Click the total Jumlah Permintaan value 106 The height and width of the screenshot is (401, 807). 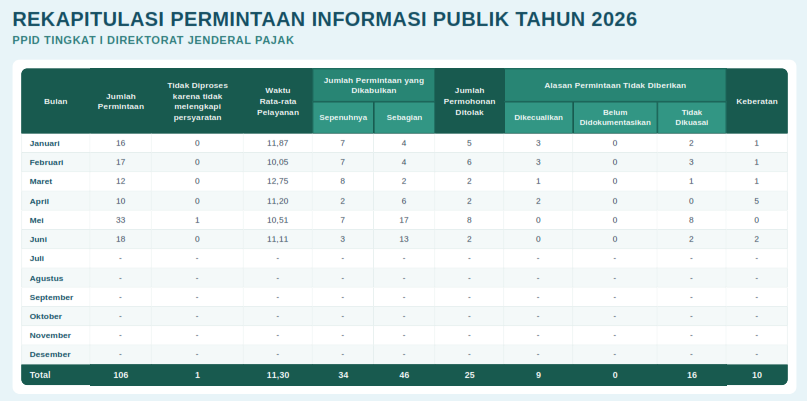(121, 375)
